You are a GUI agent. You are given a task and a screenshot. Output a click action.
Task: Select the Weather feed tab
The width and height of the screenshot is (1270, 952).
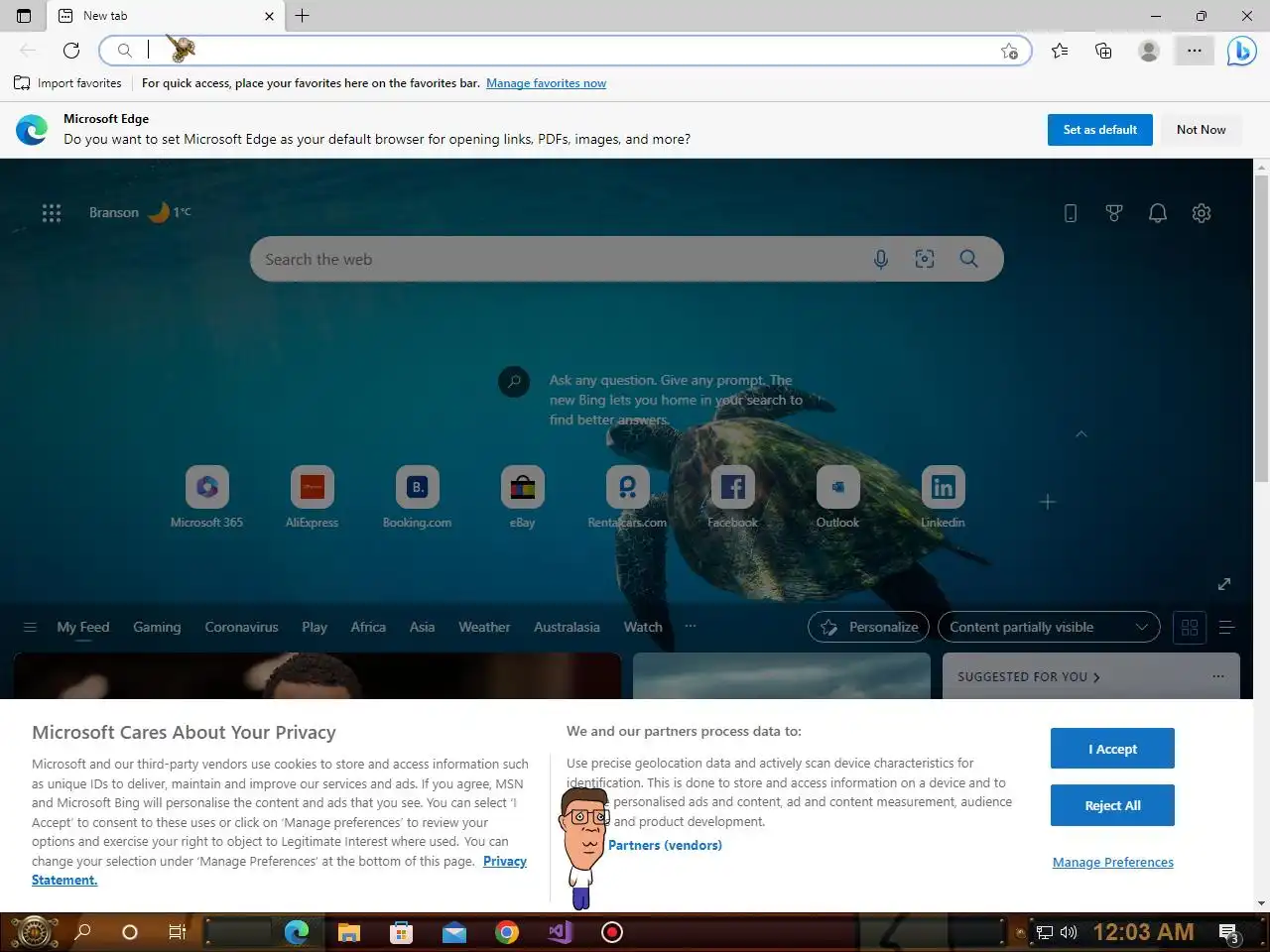tap(484, 627)
